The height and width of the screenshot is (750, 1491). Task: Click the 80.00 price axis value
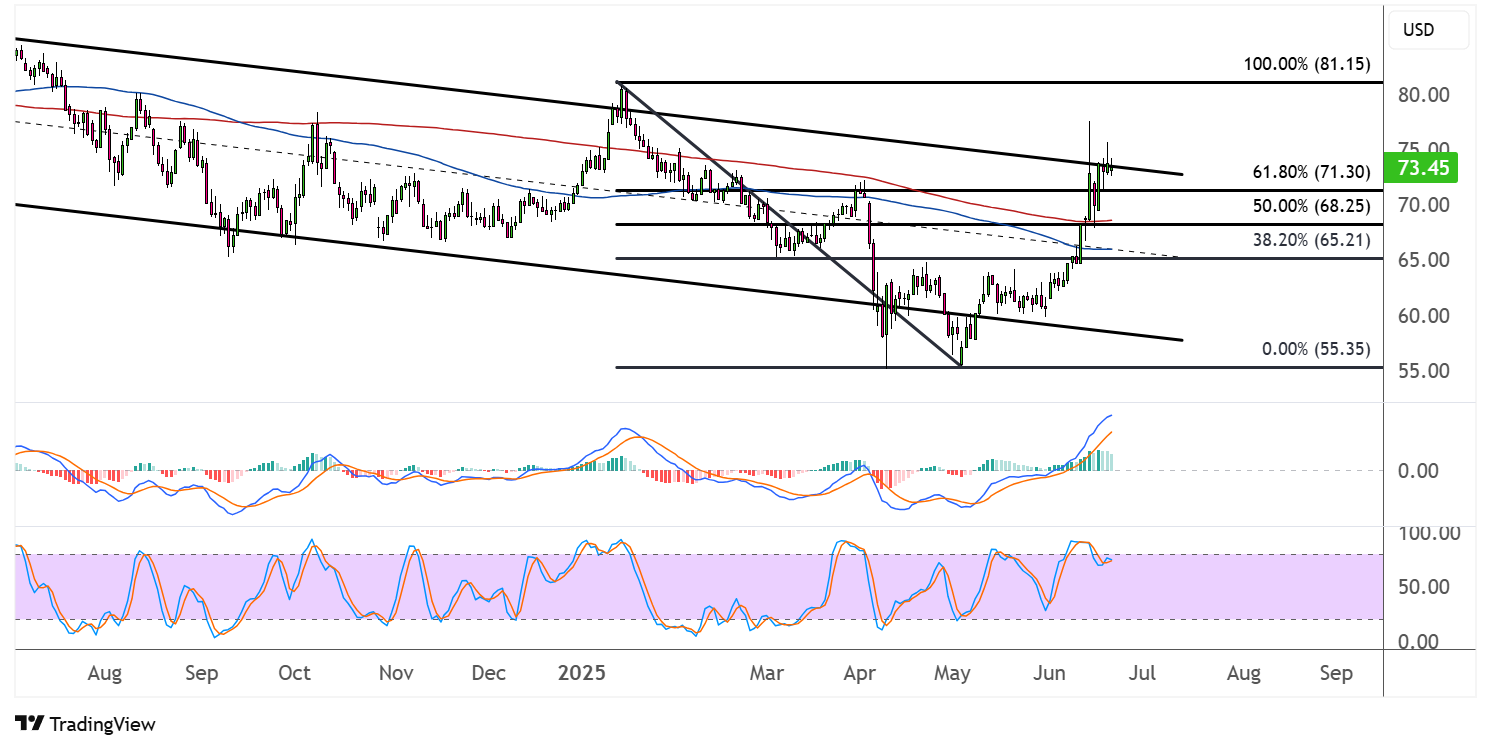[x=1424, y=95]
